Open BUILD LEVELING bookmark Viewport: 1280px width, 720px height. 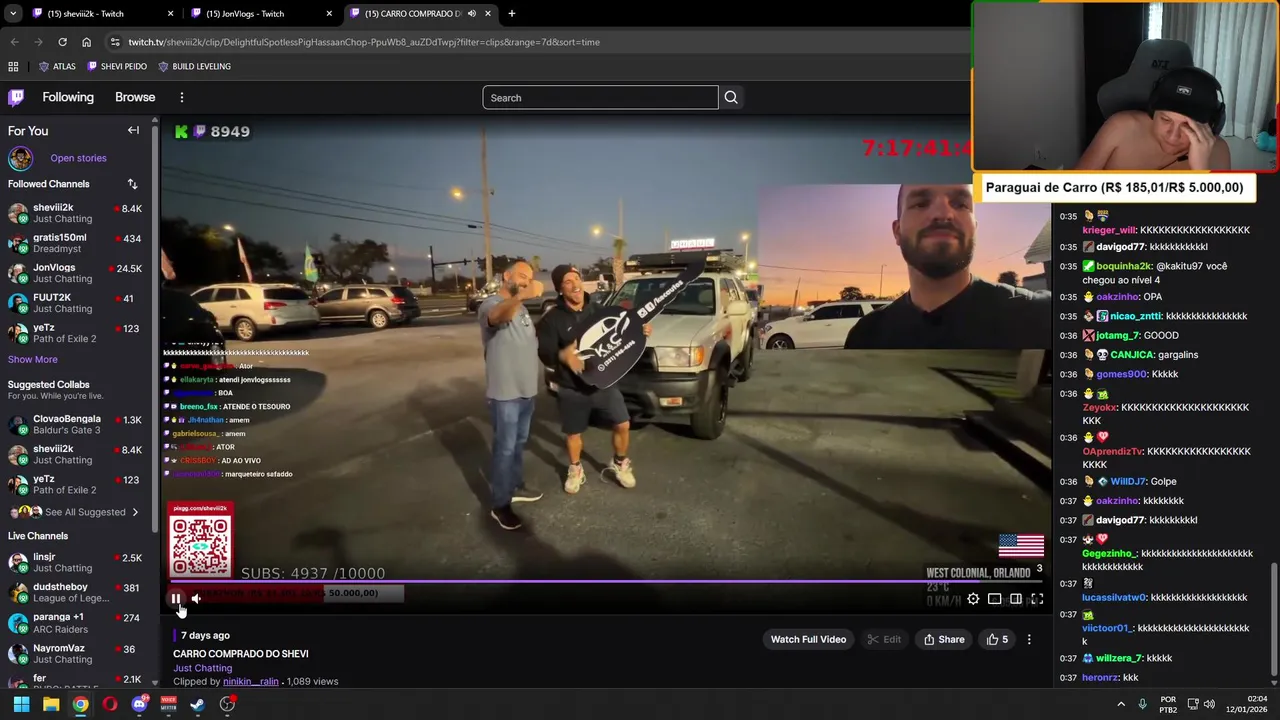tap(194, 66)
